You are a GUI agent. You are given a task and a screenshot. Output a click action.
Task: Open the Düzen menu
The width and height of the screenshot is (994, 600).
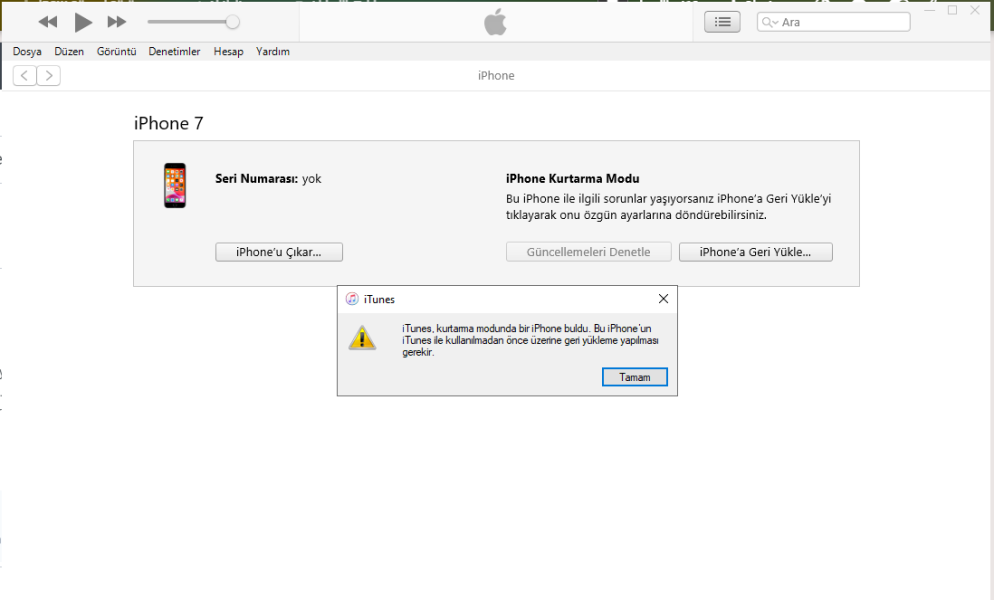click(x=69, y=52)
